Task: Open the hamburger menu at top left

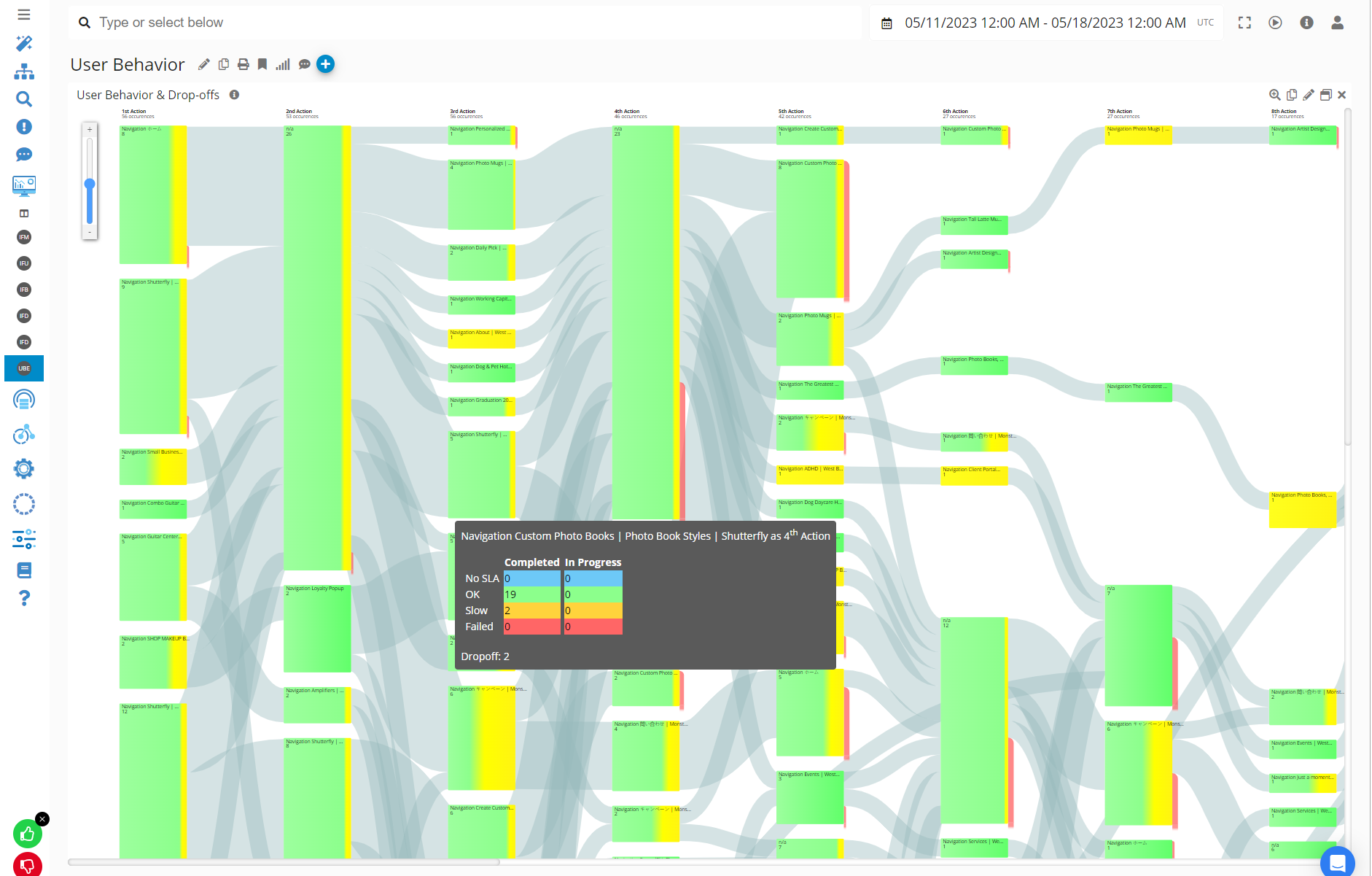Action: coord(24,16)
